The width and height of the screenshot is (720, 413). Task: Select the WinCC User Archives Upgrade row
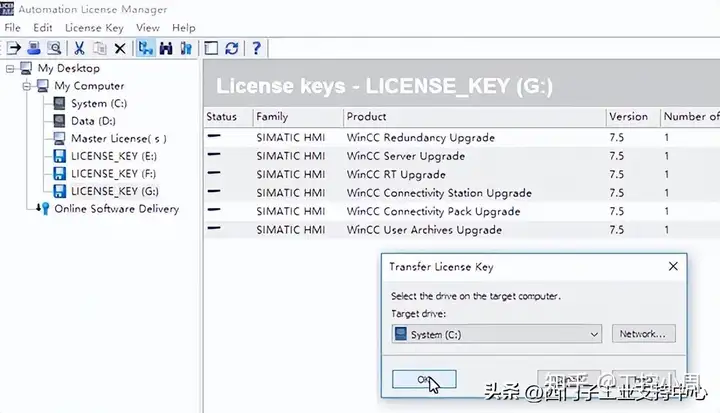click(461, 229)
